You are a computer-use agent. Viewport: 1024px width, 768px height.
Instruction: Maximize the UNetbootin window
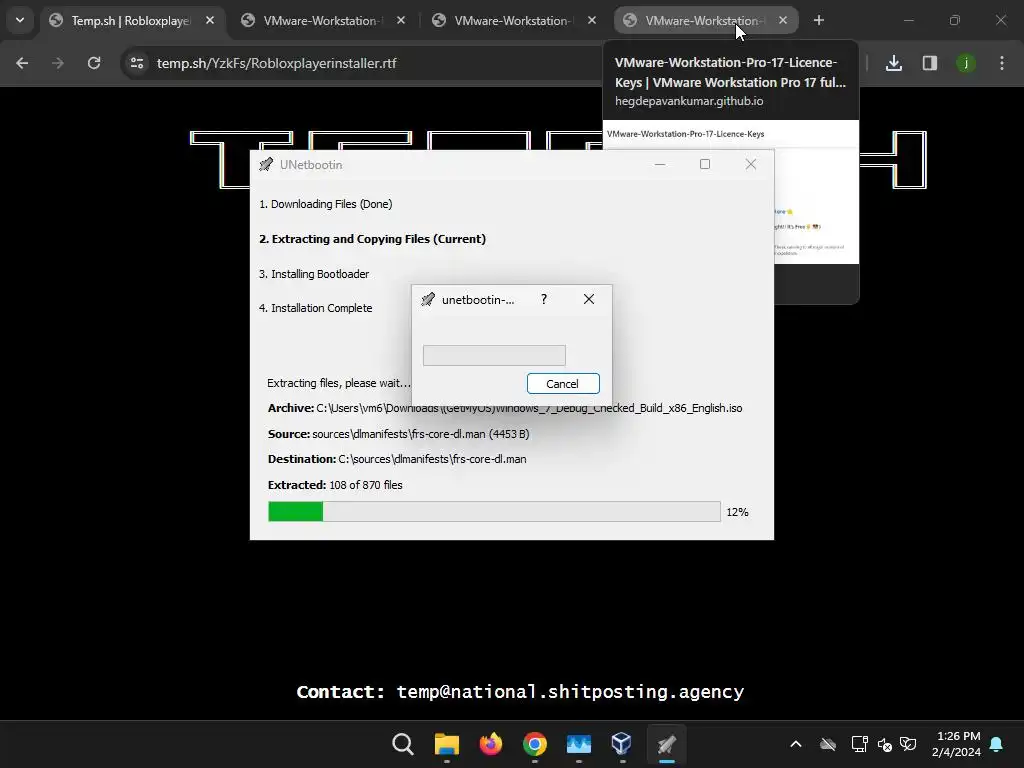click(x=705, y=165)
